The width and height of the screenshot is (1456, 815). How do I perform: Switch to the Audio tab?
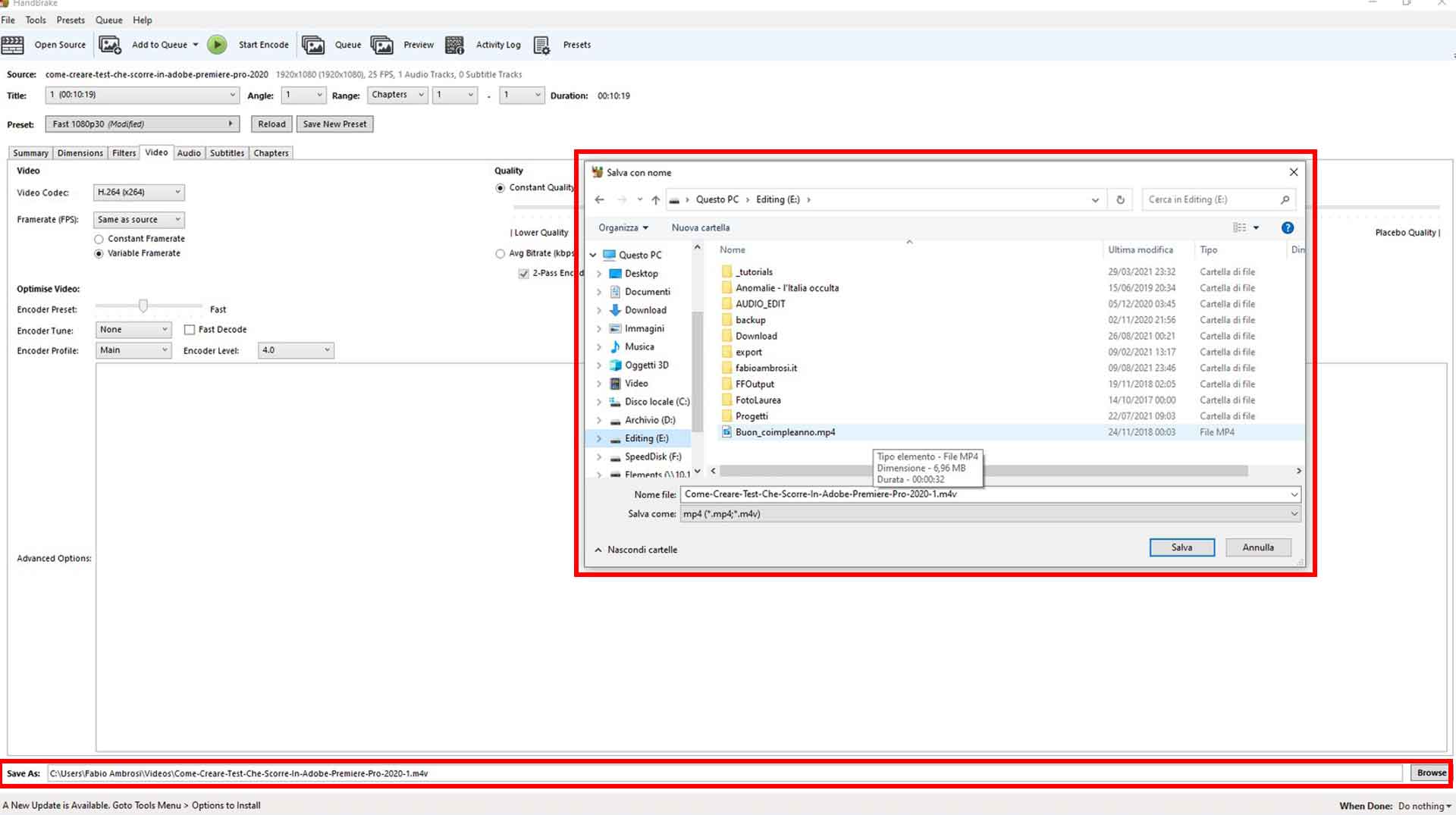188,152
